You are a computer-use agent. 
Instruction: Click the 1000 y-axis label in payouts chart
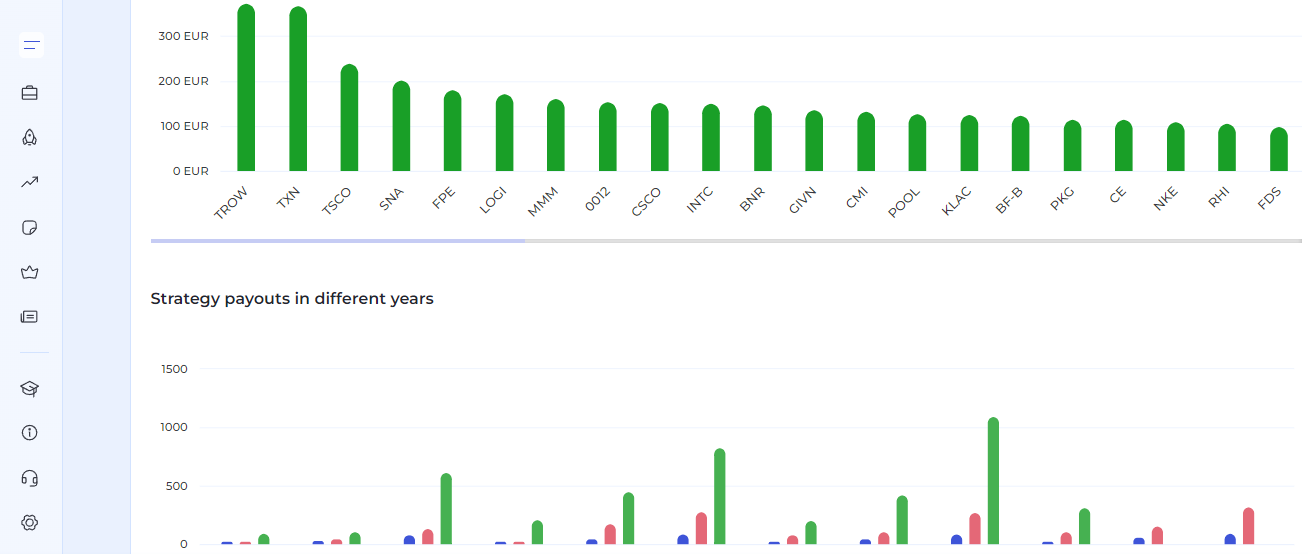coord(174,427)
